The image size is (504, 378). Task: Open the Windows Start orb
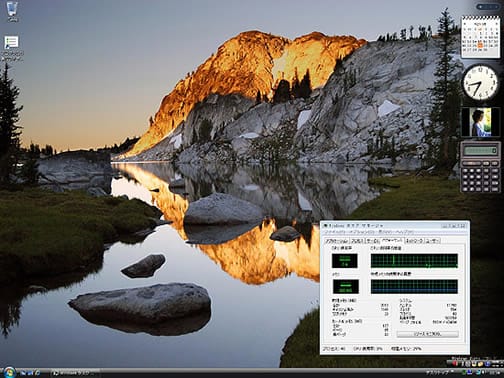point(9,373)
